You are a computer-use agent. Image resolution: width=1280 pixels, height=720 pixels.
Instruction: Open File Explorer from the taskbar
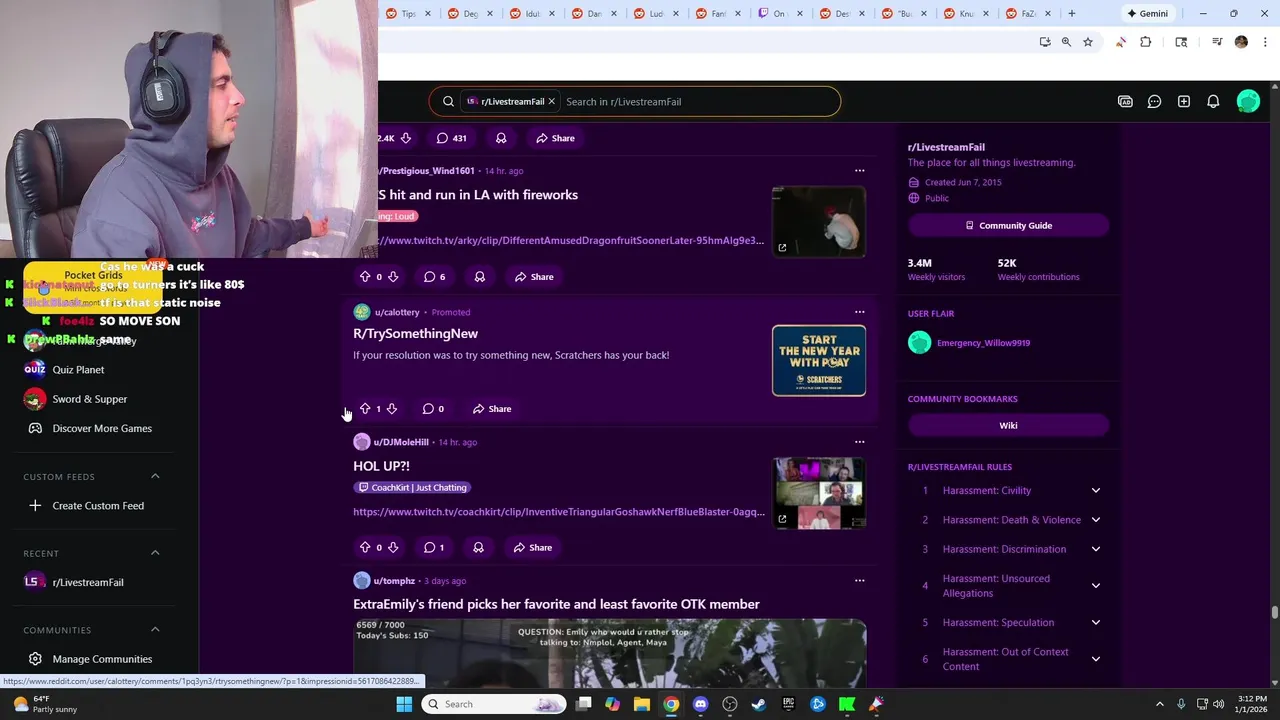pos(642,704)
